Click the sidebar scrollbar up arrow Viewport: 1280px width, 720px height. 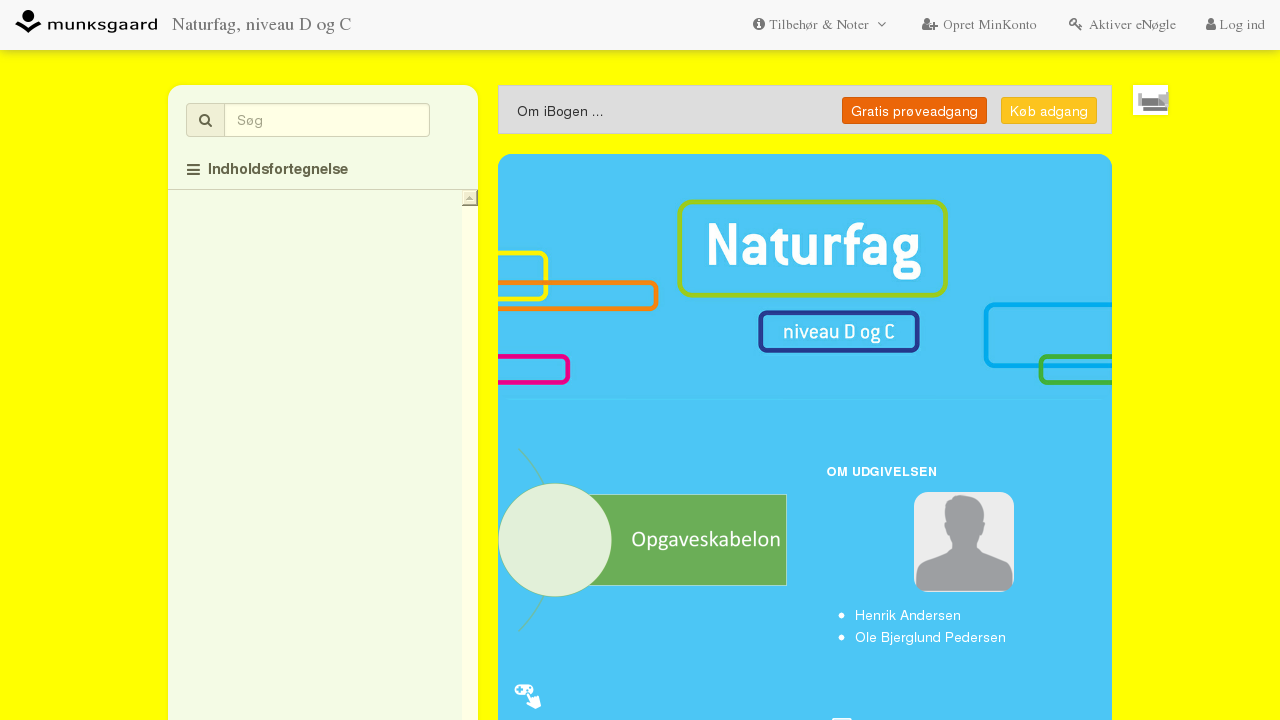[469, 198]
